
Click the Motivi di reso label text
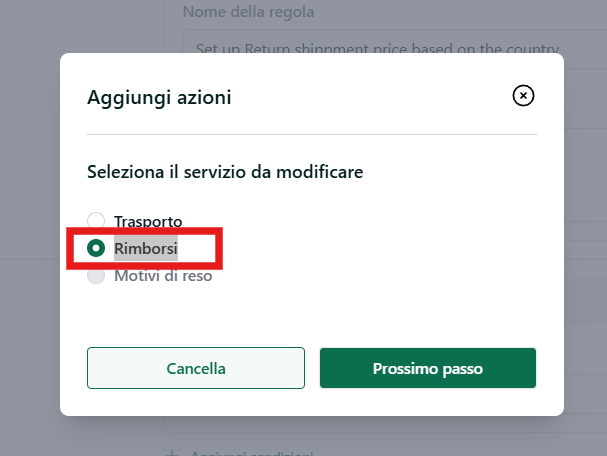pos(163,276)
